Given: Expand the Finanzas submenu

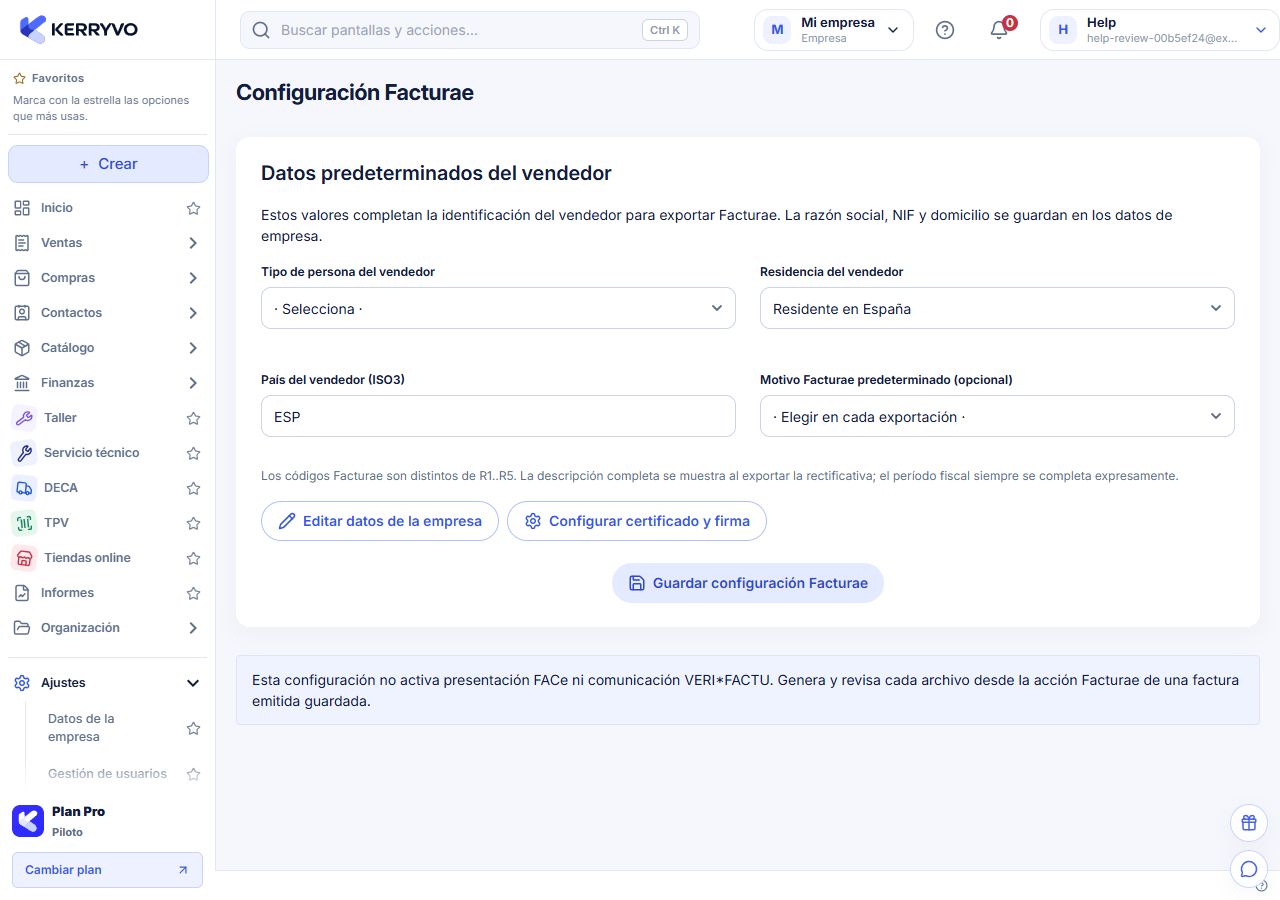Looking at the screenshot, I should (x=193, y=383).
